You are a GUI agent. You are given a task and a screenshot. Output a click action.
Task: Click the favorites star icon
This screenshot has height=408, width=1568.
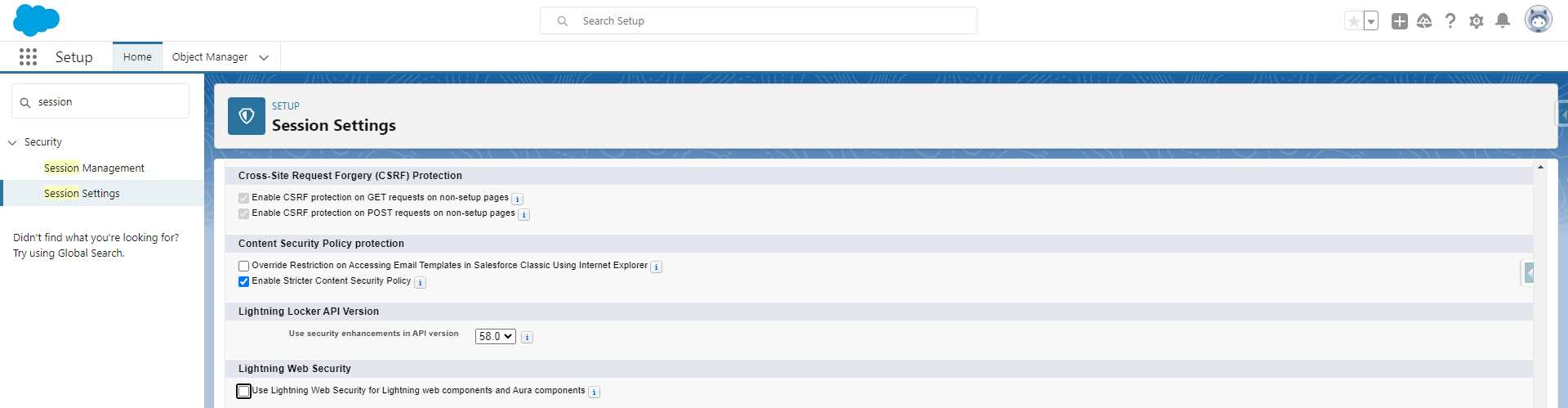[x=1354, y=21]
